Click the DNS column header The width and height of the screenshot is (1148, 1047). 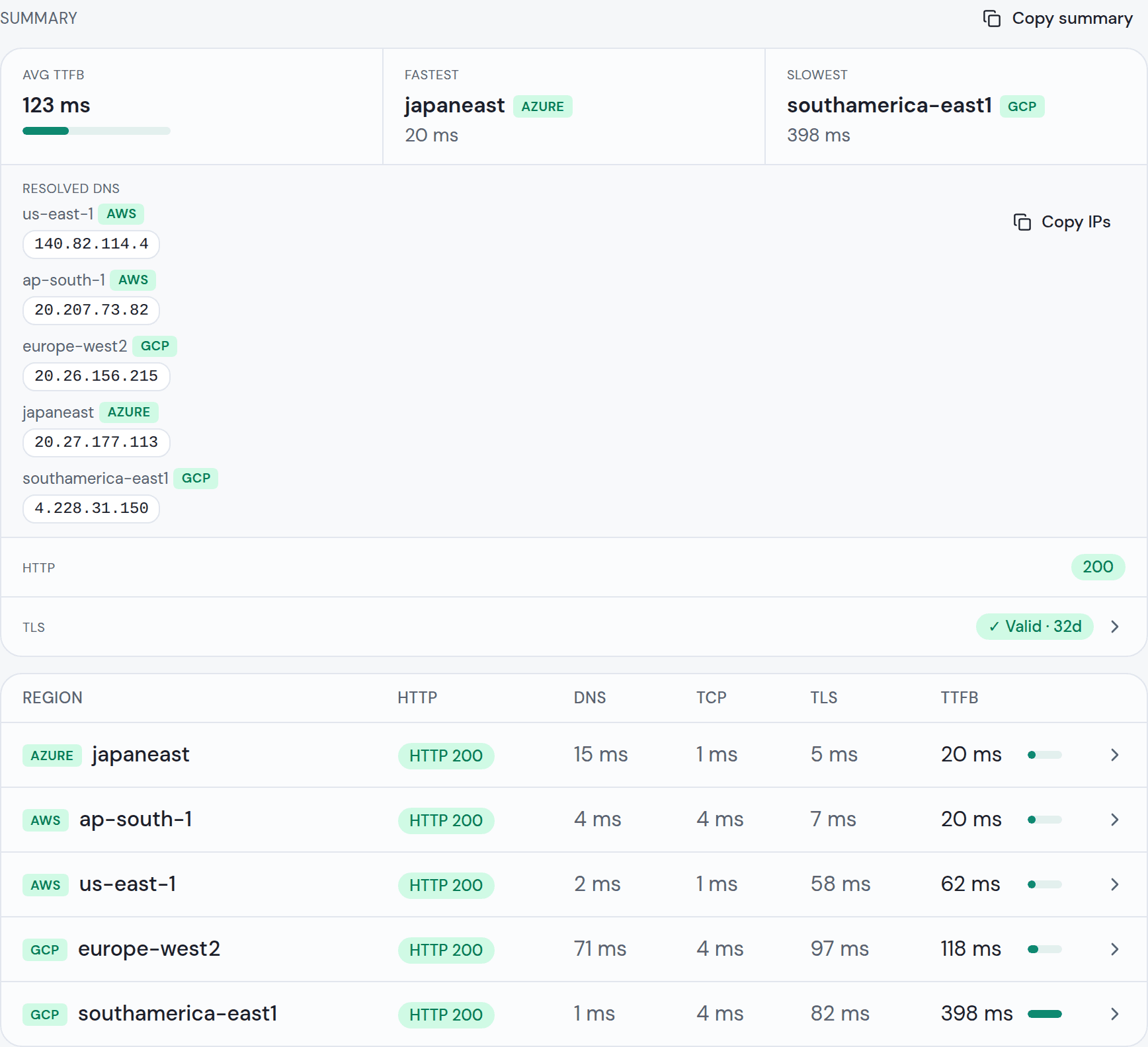pos(590,698)
